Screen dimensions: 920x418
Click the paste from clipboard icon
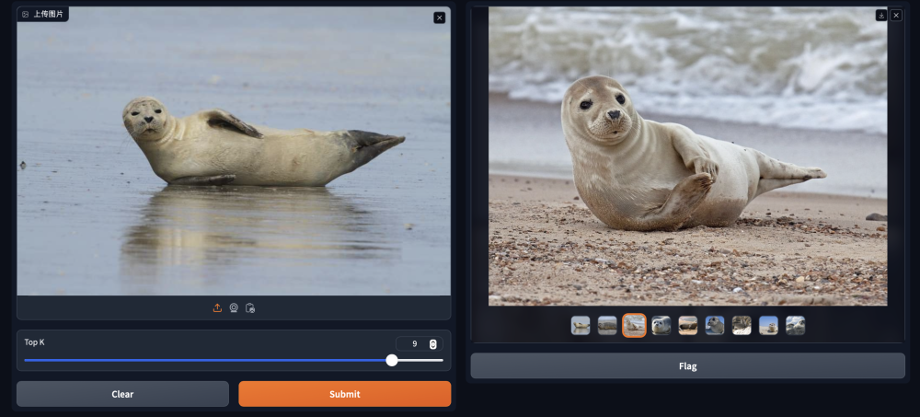click(x=250, y=308)
